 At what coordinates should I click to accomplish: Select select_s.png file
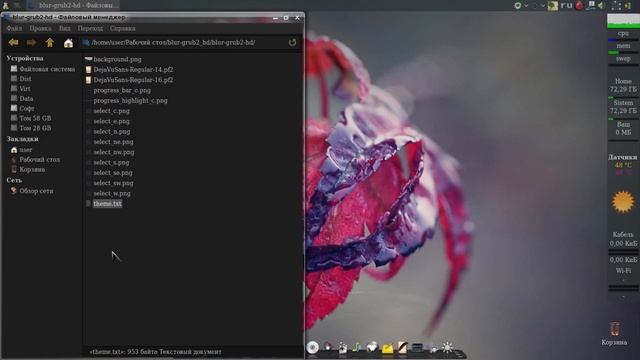(x=111, y=162)
